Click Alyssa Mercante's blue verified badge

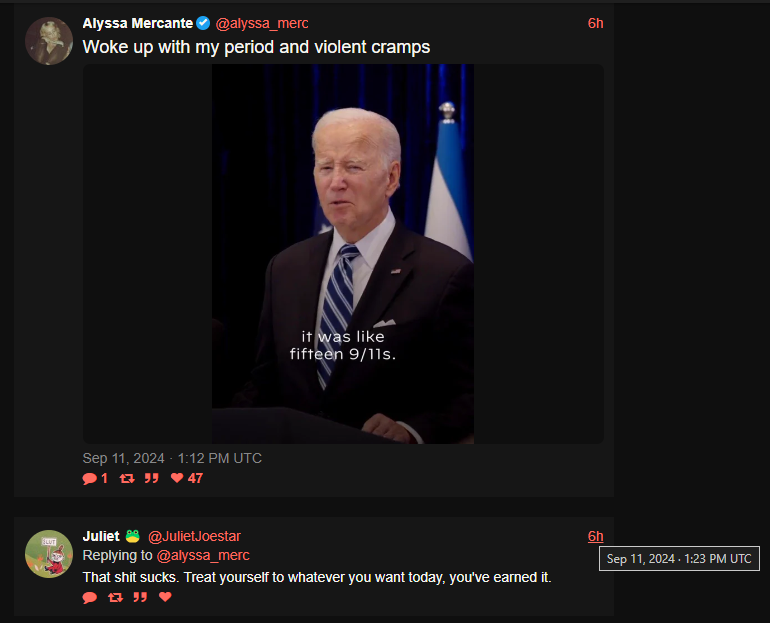[x=203, y=23]
